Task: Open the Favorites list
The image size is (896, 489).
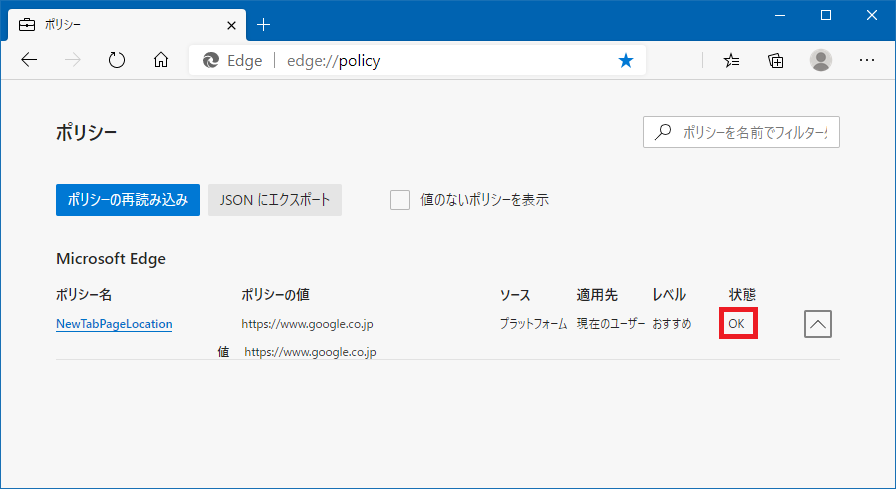Action: coord(731,60)
